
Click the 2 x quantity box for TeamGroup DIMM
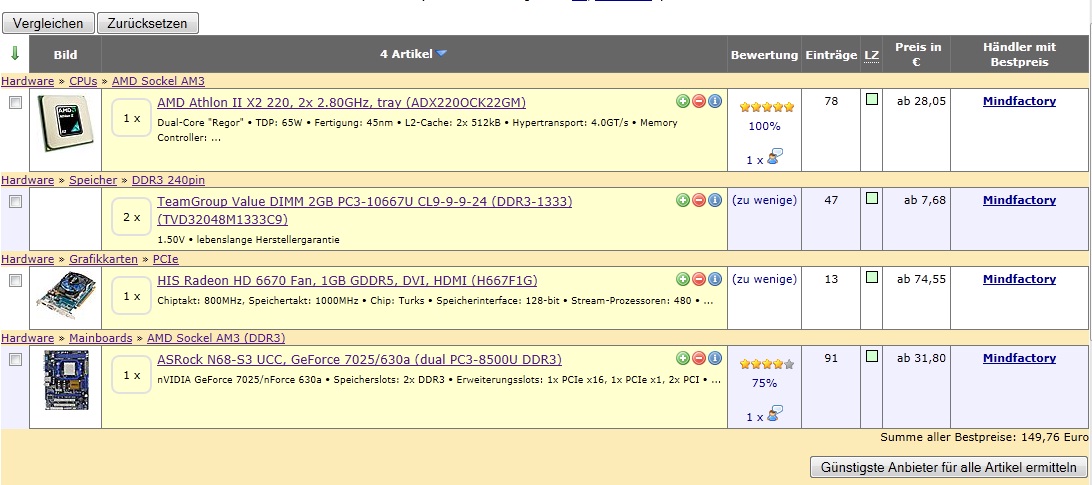pyautogui.click(x=132, y=217)
